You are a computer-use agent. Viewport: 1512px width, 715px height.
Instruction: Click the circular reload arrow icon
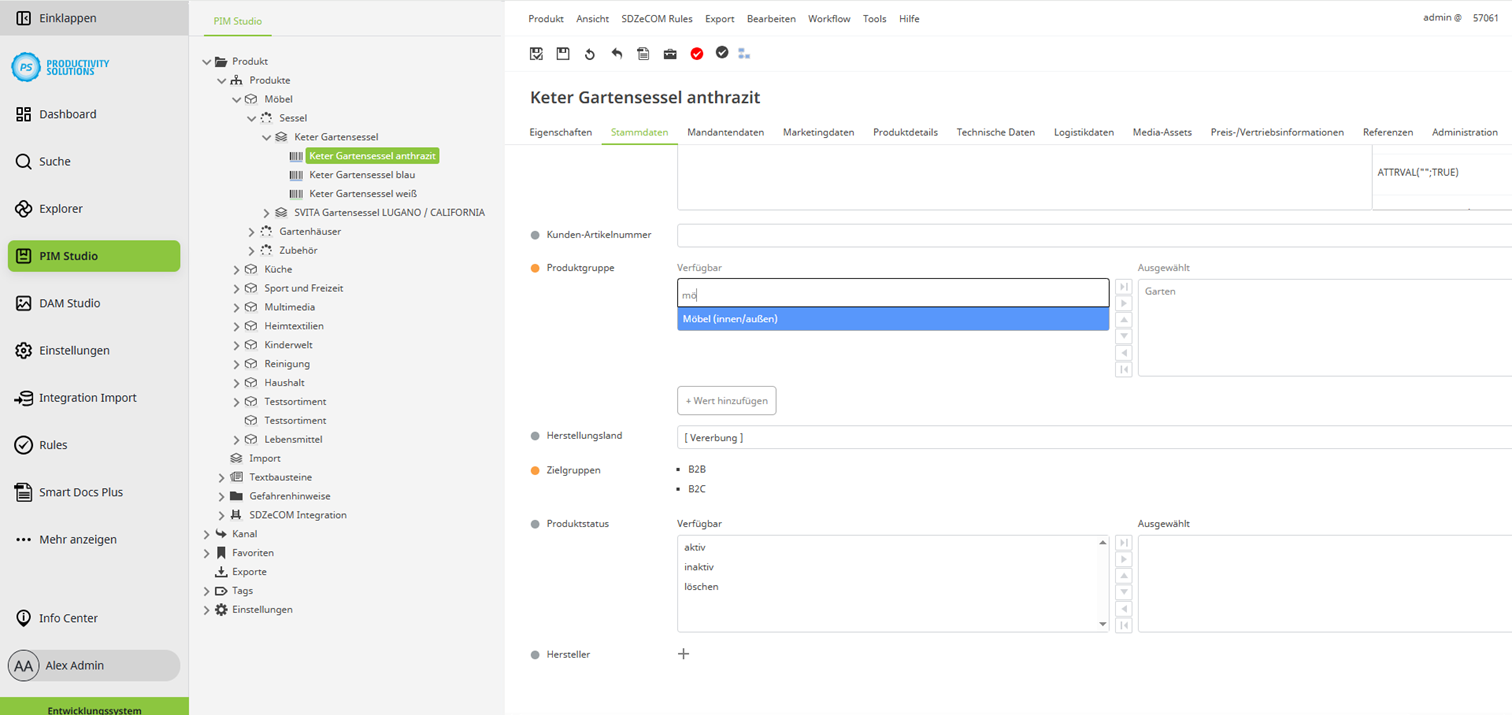[x=590, y=54]
